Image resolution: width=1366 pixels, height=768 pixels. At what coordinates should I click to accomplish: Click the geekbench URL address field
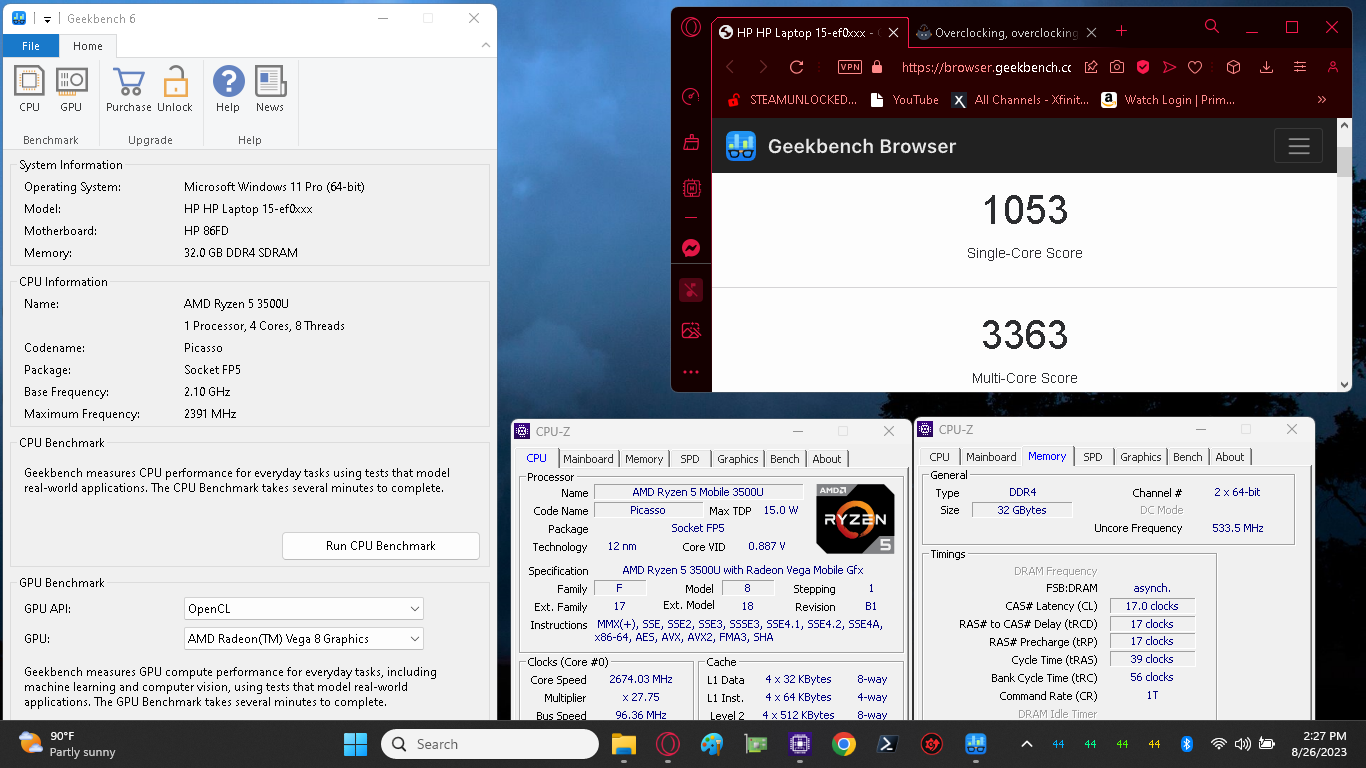pyautogui.click(x=985, y=67)
